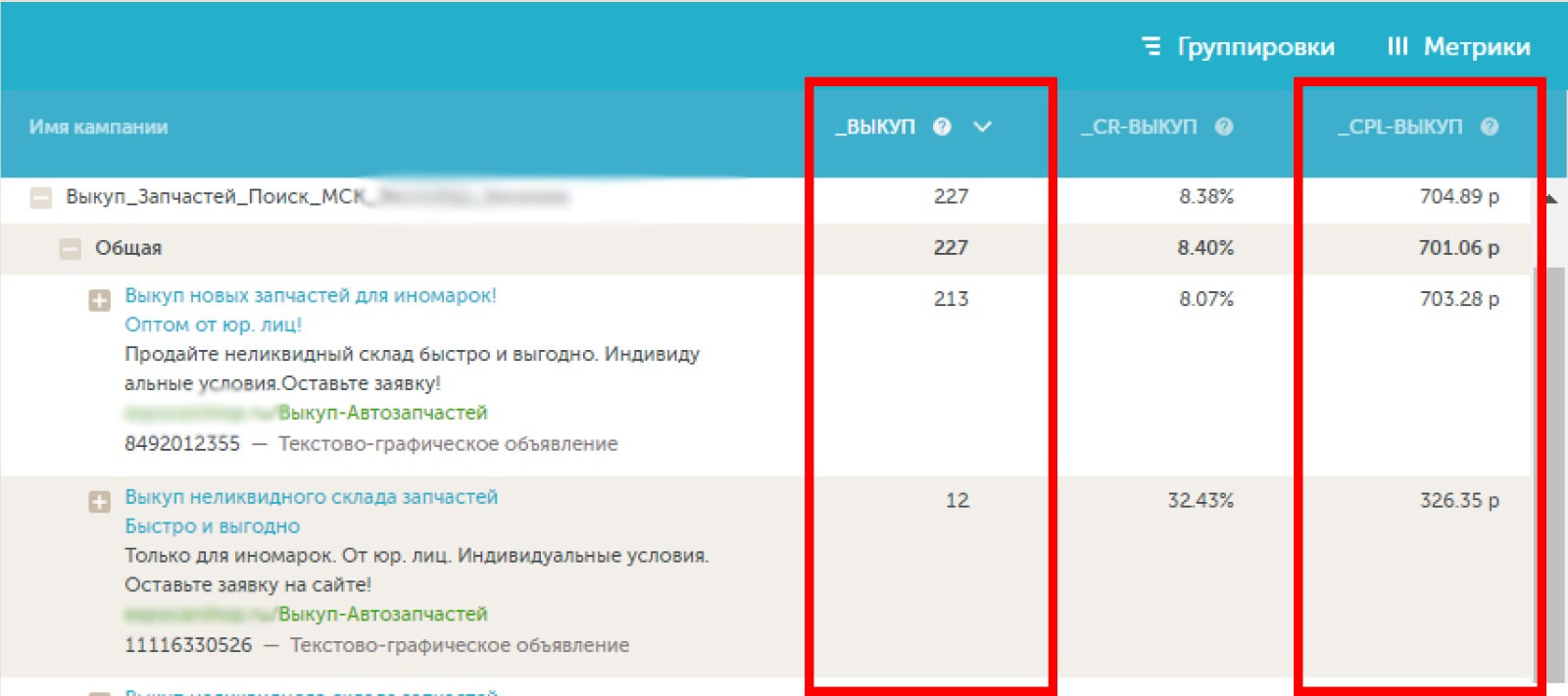Click help icon next to _CPL-ВЫКУП column

point(1490,126)
